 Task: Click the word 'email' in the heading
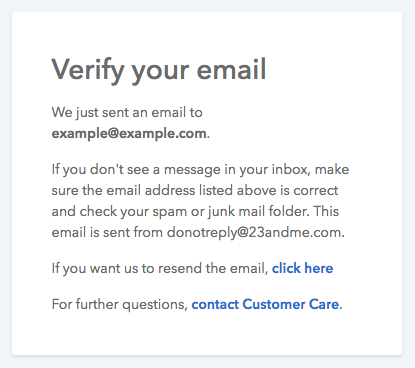231,69
